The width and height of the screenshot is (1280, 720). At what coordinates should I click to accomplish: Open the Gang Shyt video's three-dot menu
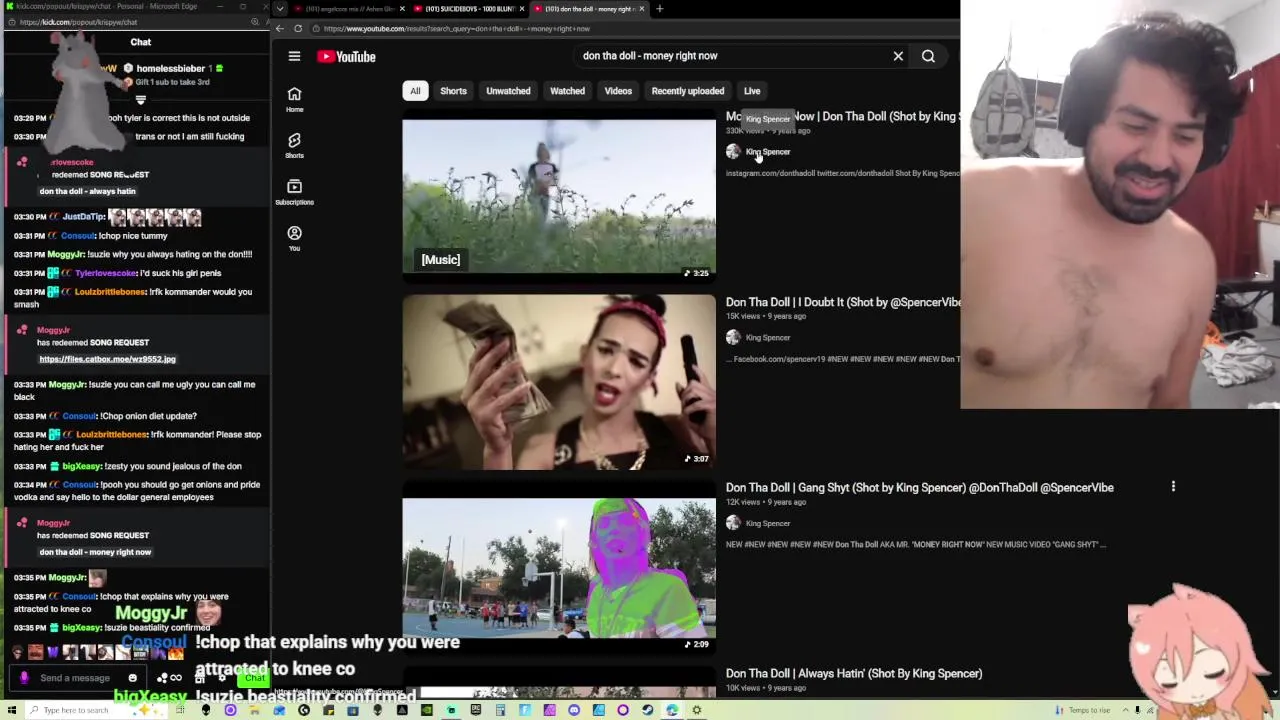1173,487
